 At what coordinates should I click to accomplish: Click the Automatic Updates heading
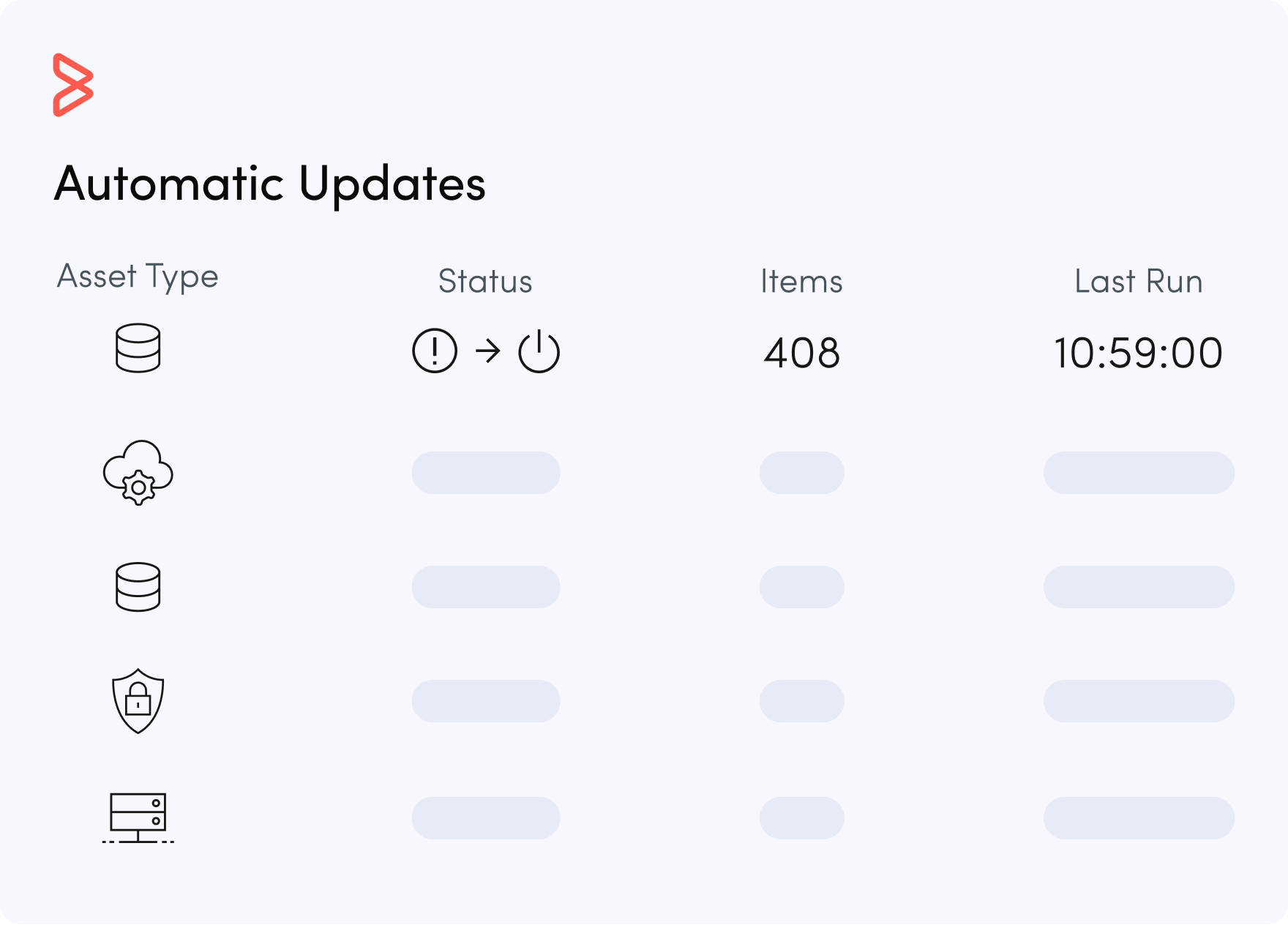coord(269,184)
